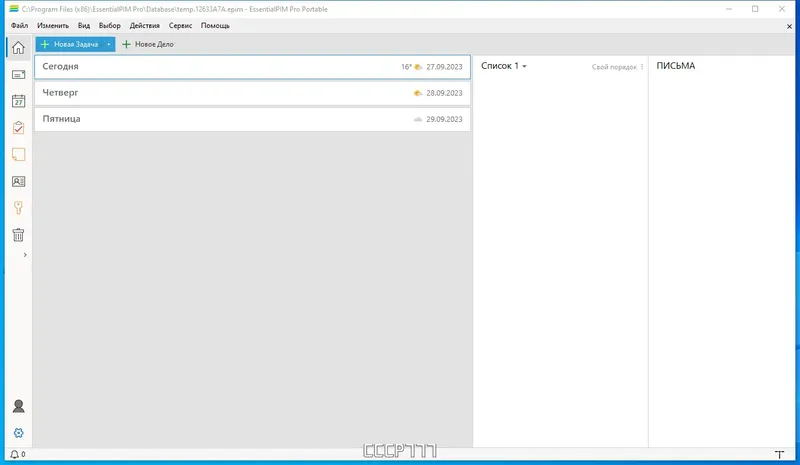Click the 16° temperature reading
800x465 pixels.
click(406, 67)
